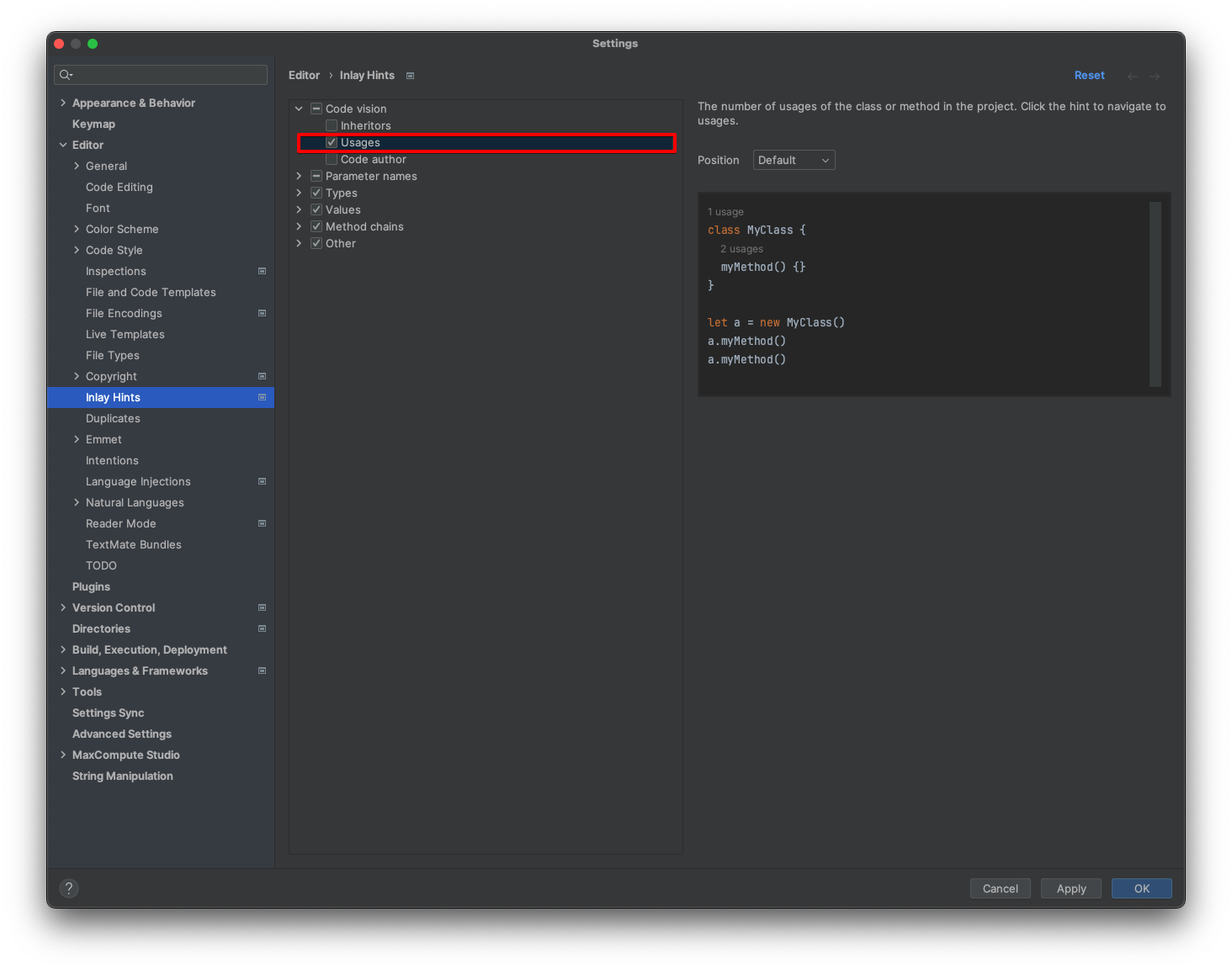Open the Position dropdown
1232x970 pixels.
[794, 160]
